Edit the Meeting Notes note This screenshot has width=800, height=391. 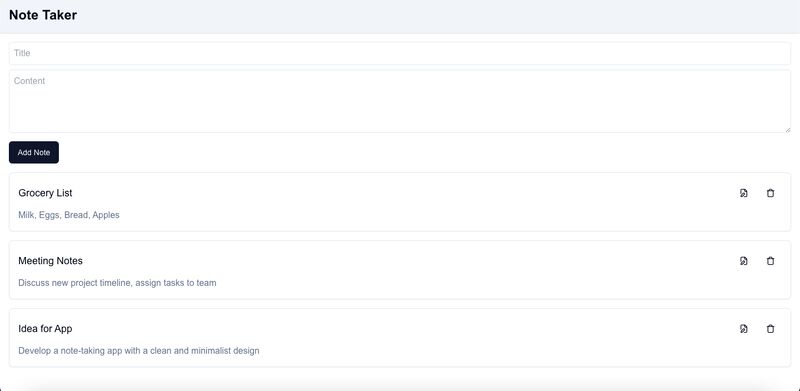[x=743, y=261]
